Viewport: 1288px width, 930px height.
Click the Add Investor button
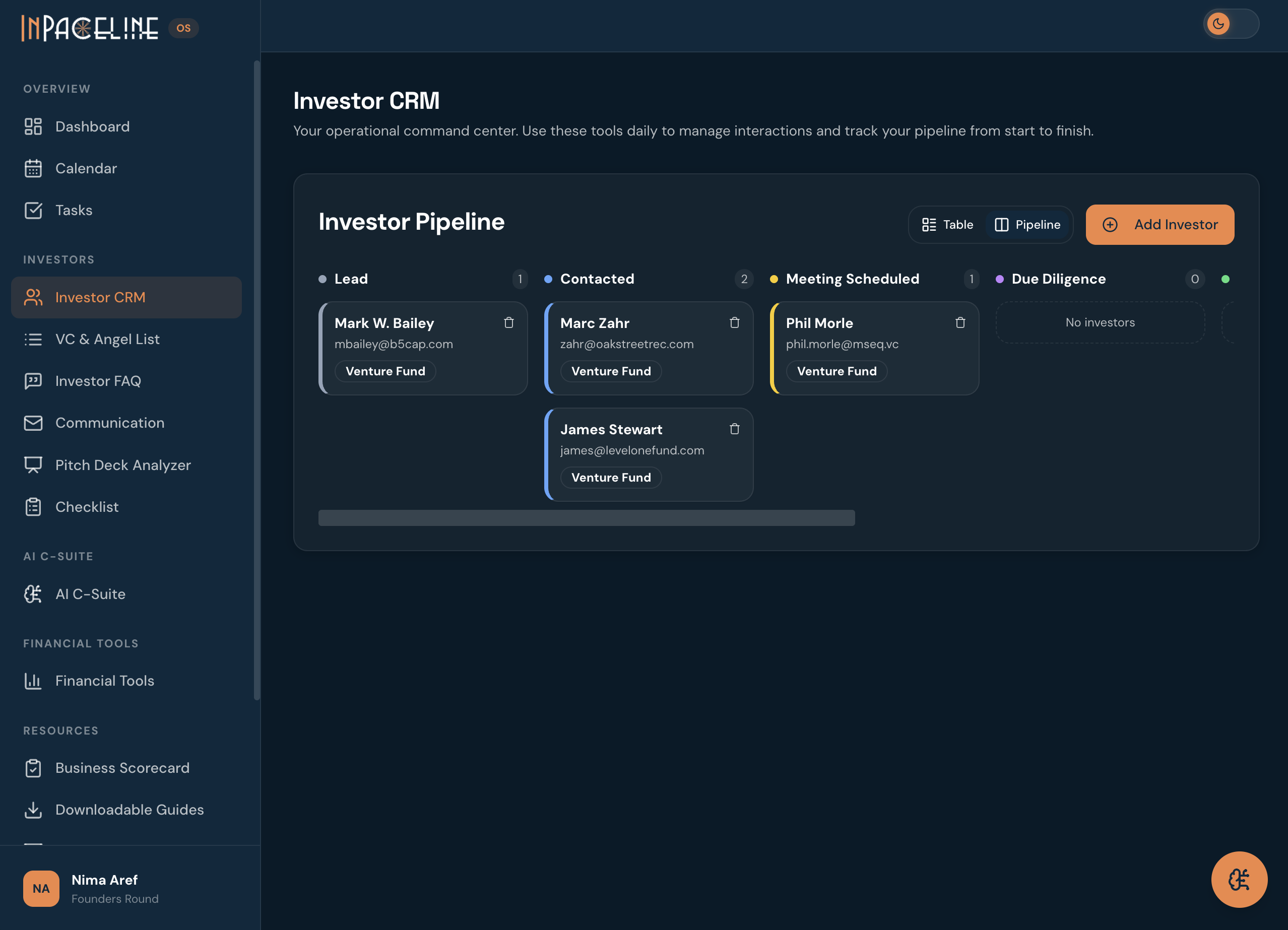click(1159, 224)
